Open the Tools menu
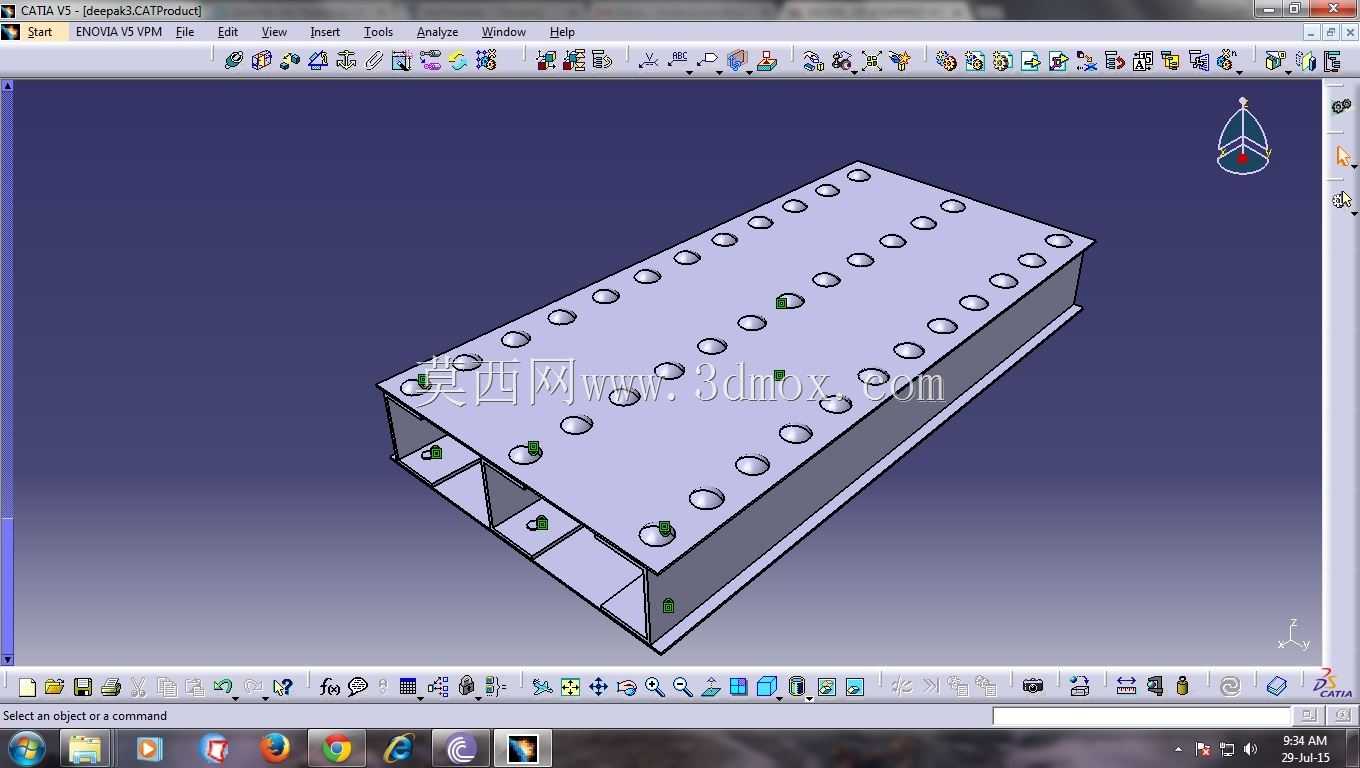1360x768 pixels. tap(378, 32)
